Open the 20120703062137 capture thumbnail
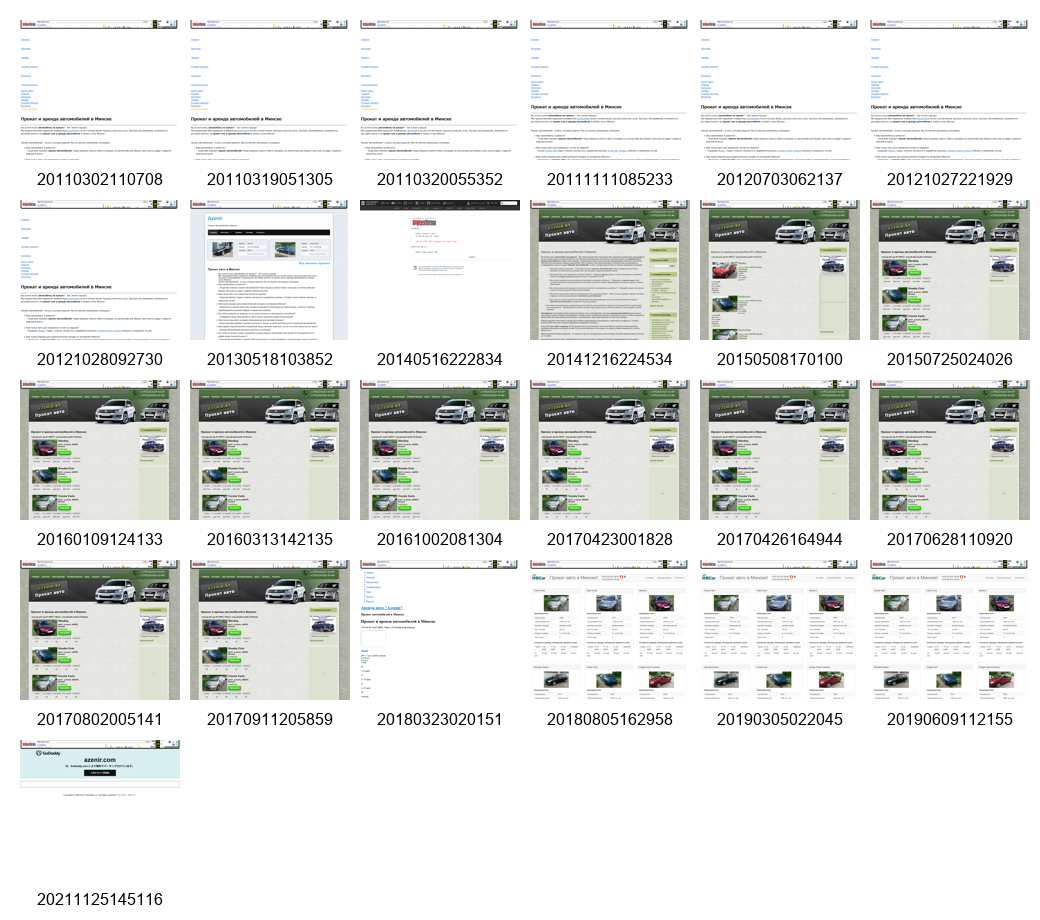This screenshot has width=1040, height=920. pyautogui.click(x=780, y=90)
